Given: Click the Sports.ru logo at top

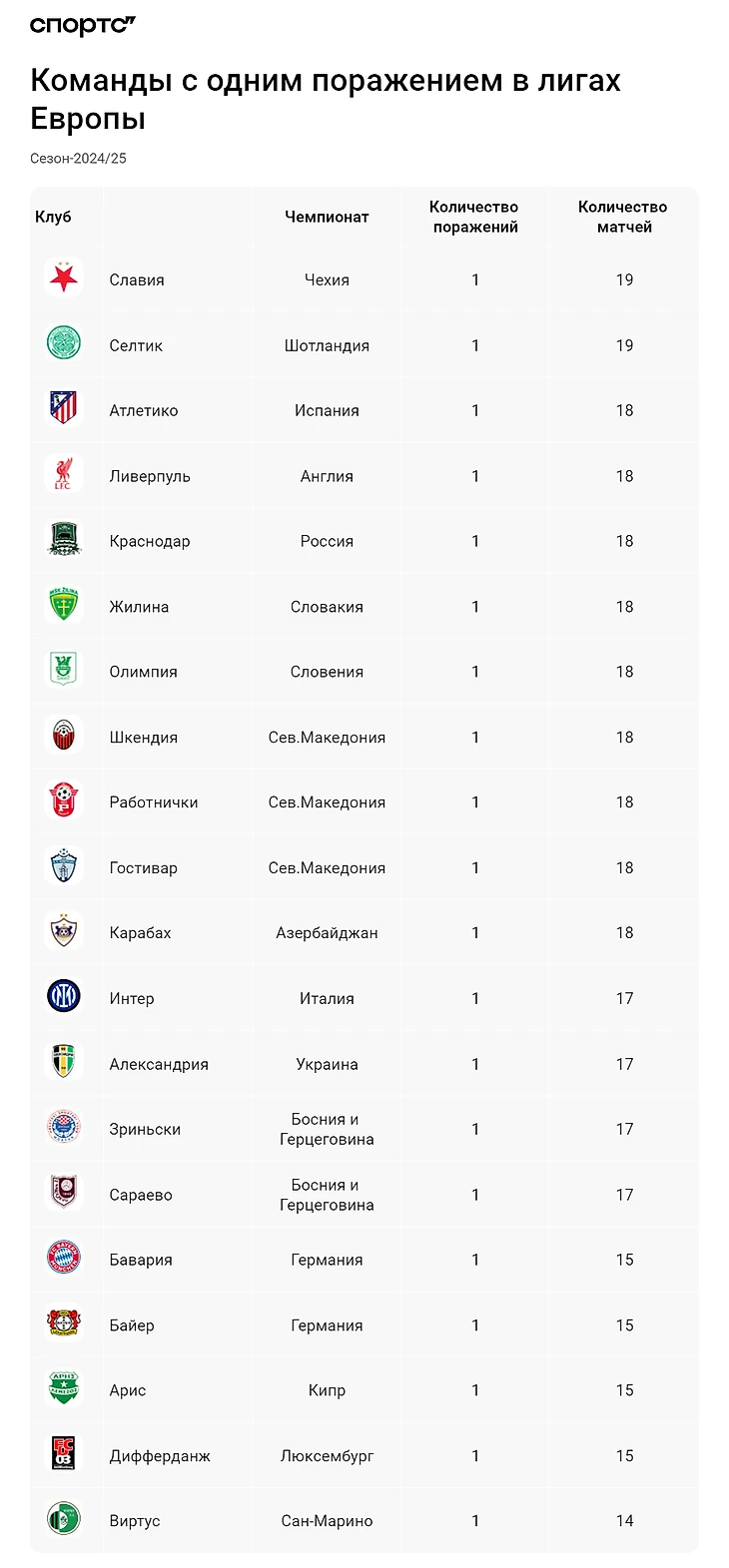Looking at the screenshot, I should click(x=82, y=26).
